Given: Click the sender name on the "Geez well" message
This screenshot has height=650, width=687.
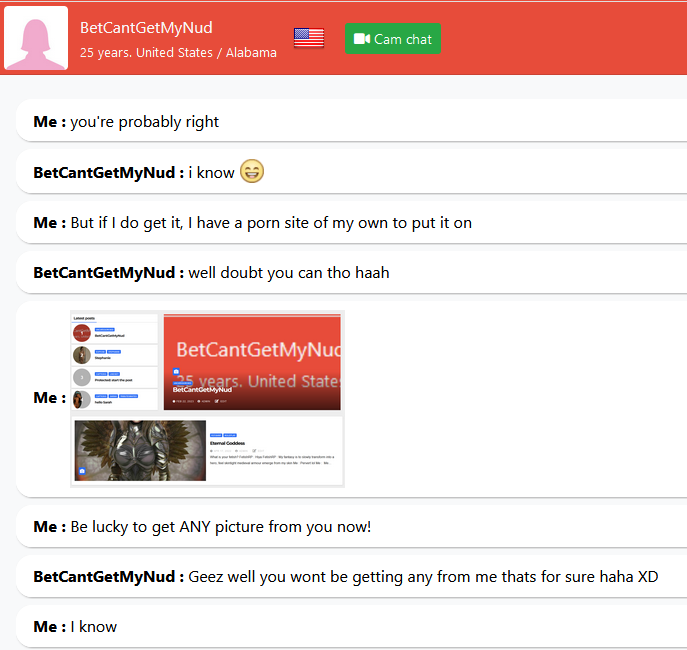Looking at the screenshot, I should [x=108, y=577].
